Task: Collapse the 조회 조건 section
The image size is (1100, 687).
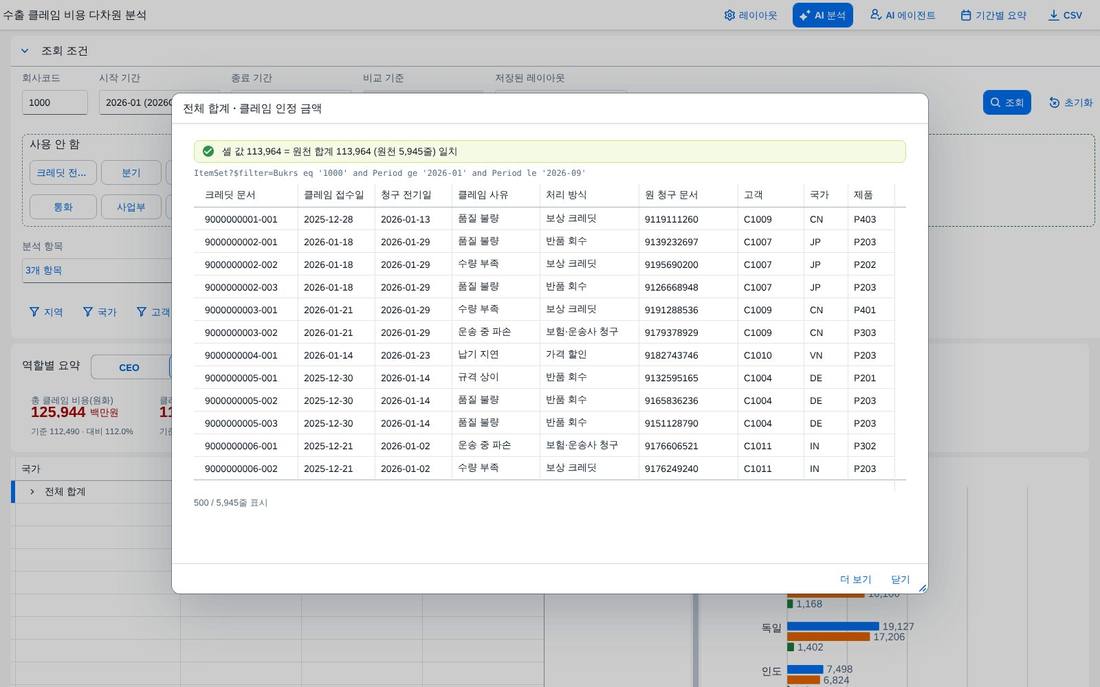Action: point(25,51)
